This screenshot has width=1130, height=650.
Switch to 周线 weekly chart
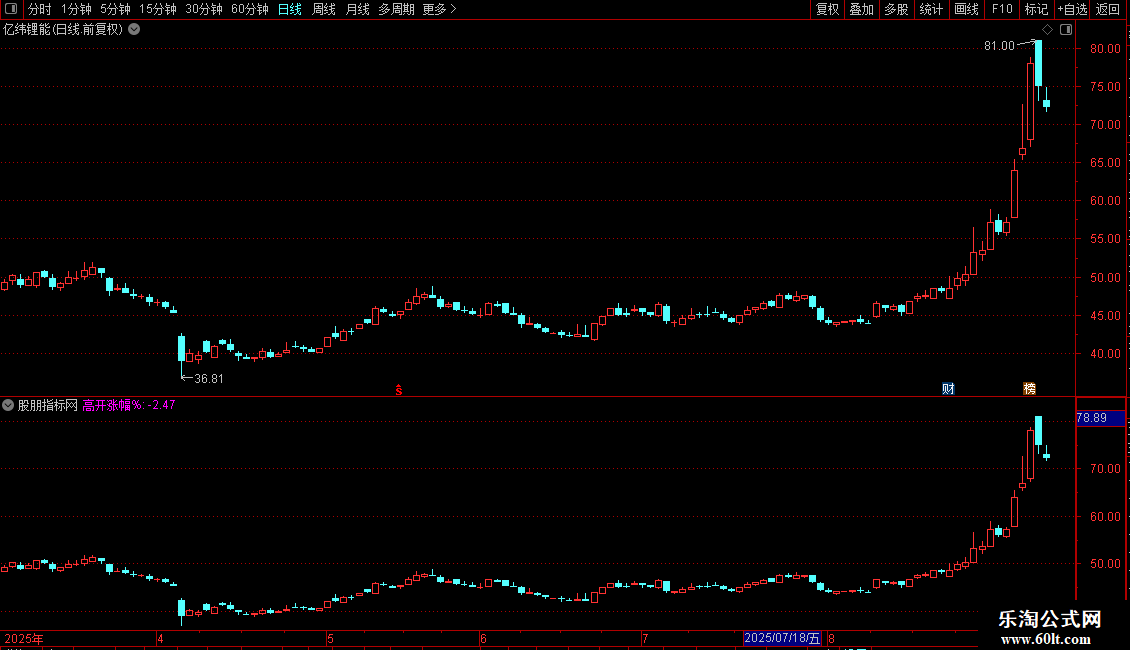pos(324,9)
